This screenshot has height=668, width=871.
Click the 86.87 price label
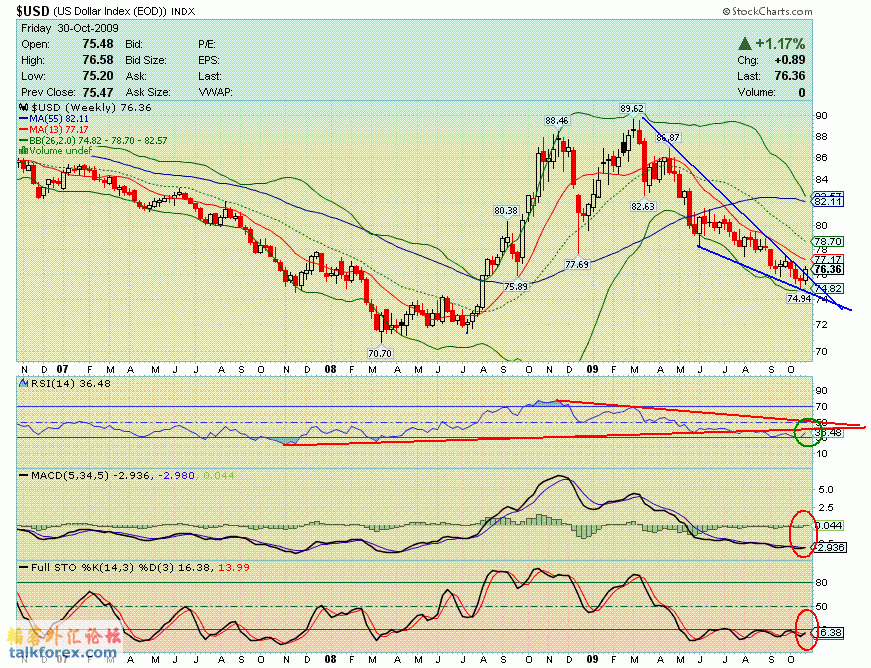(x=668, y=137)
